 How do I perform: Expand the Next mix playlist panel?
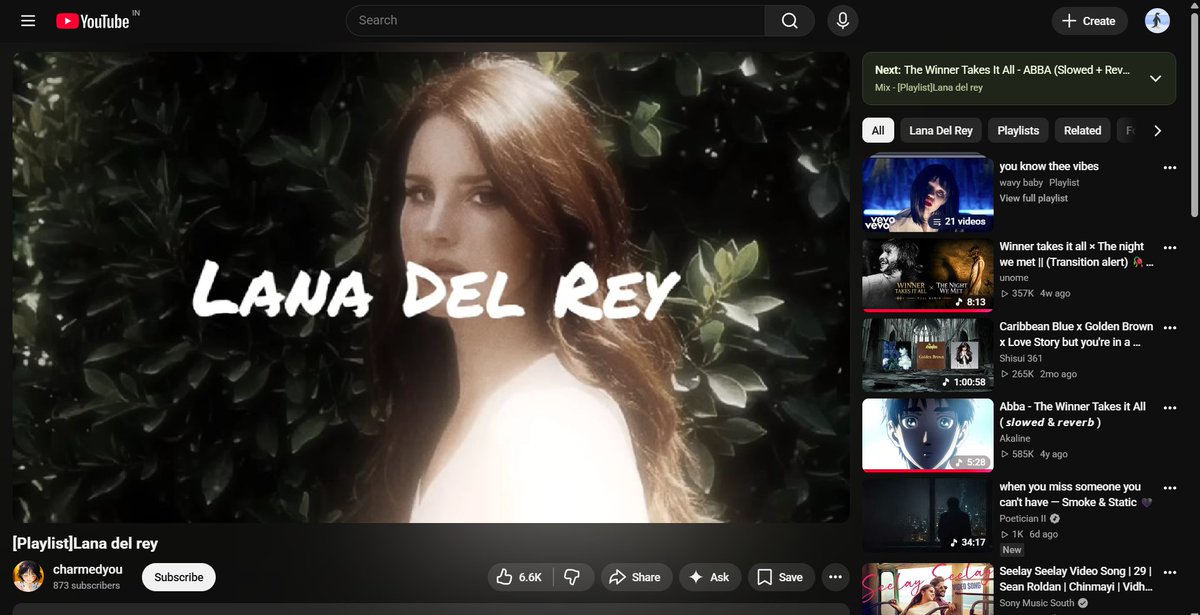[1155, 78]
